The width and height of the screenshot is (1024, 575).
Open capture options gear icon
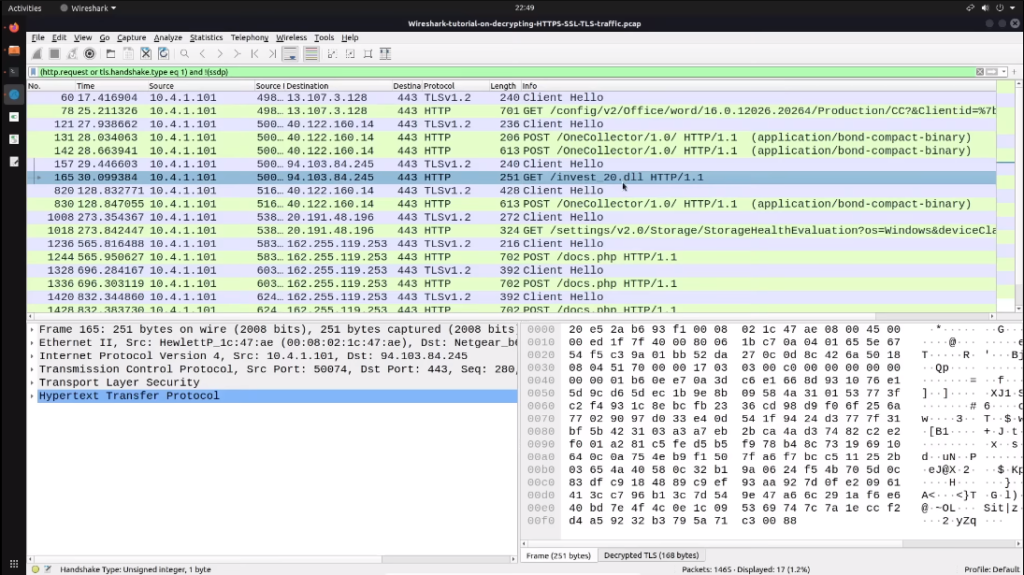point(89,53)
